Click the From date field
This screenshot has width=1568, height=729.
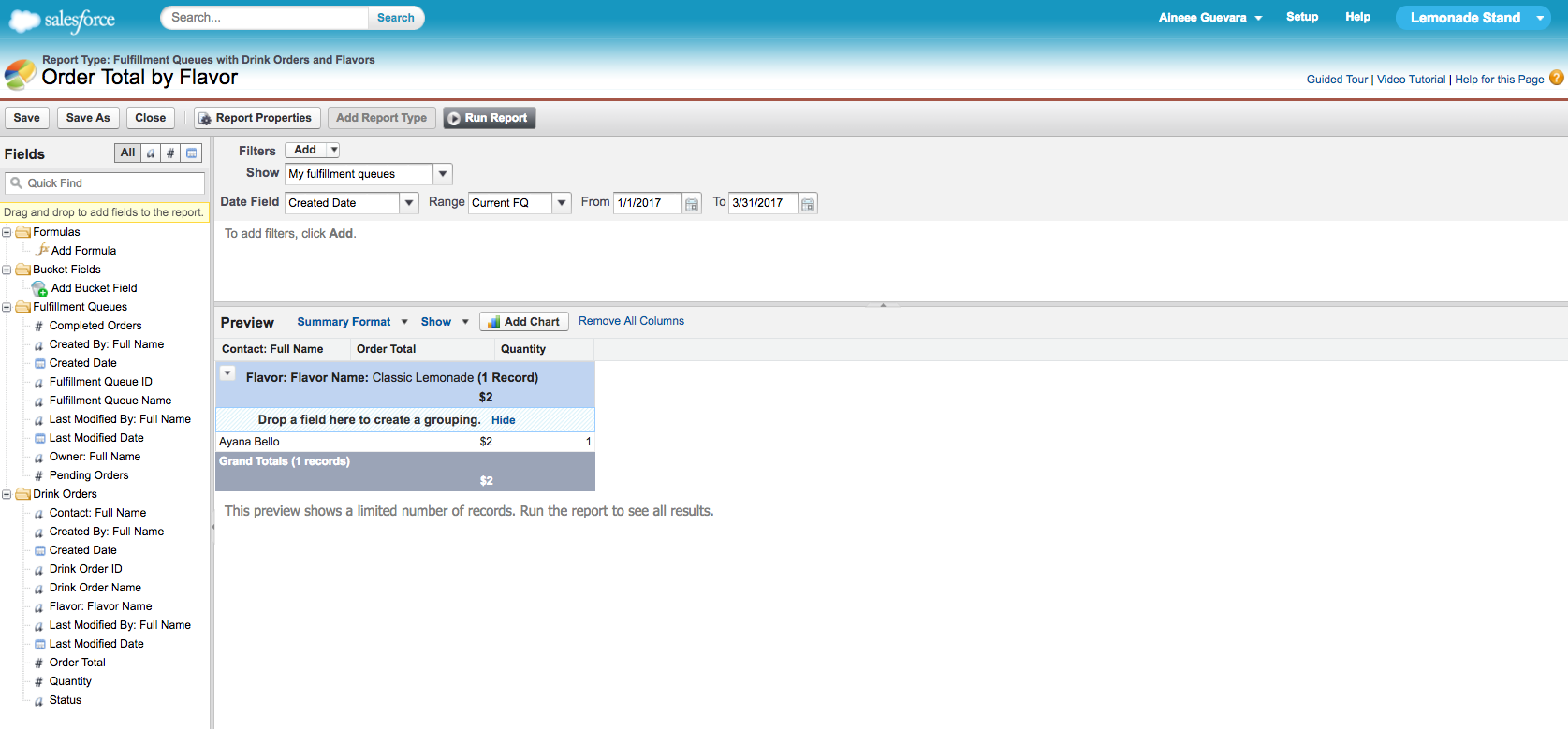click(x=647, y=203)
